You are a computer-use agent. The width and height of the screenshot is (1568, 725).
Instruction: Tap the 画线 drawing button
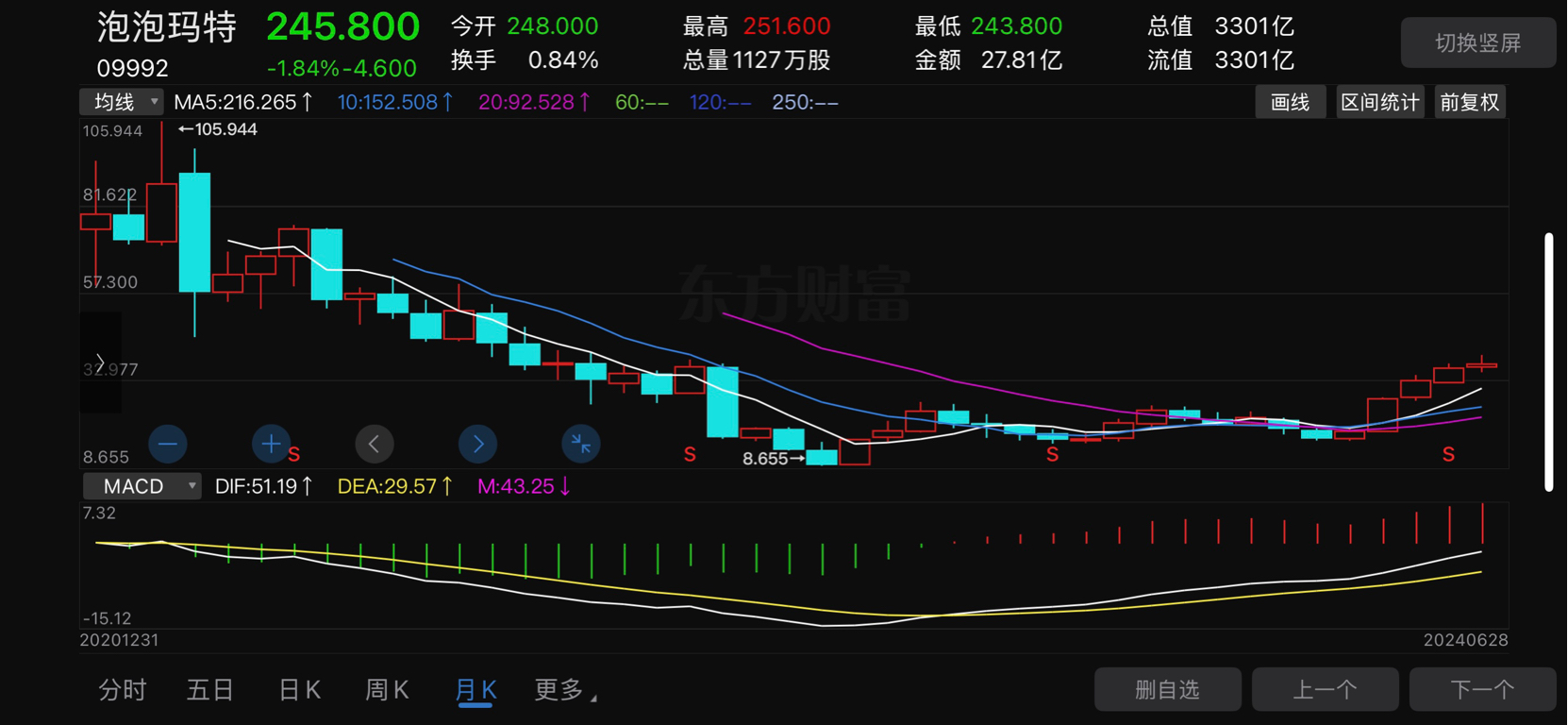1291,102
